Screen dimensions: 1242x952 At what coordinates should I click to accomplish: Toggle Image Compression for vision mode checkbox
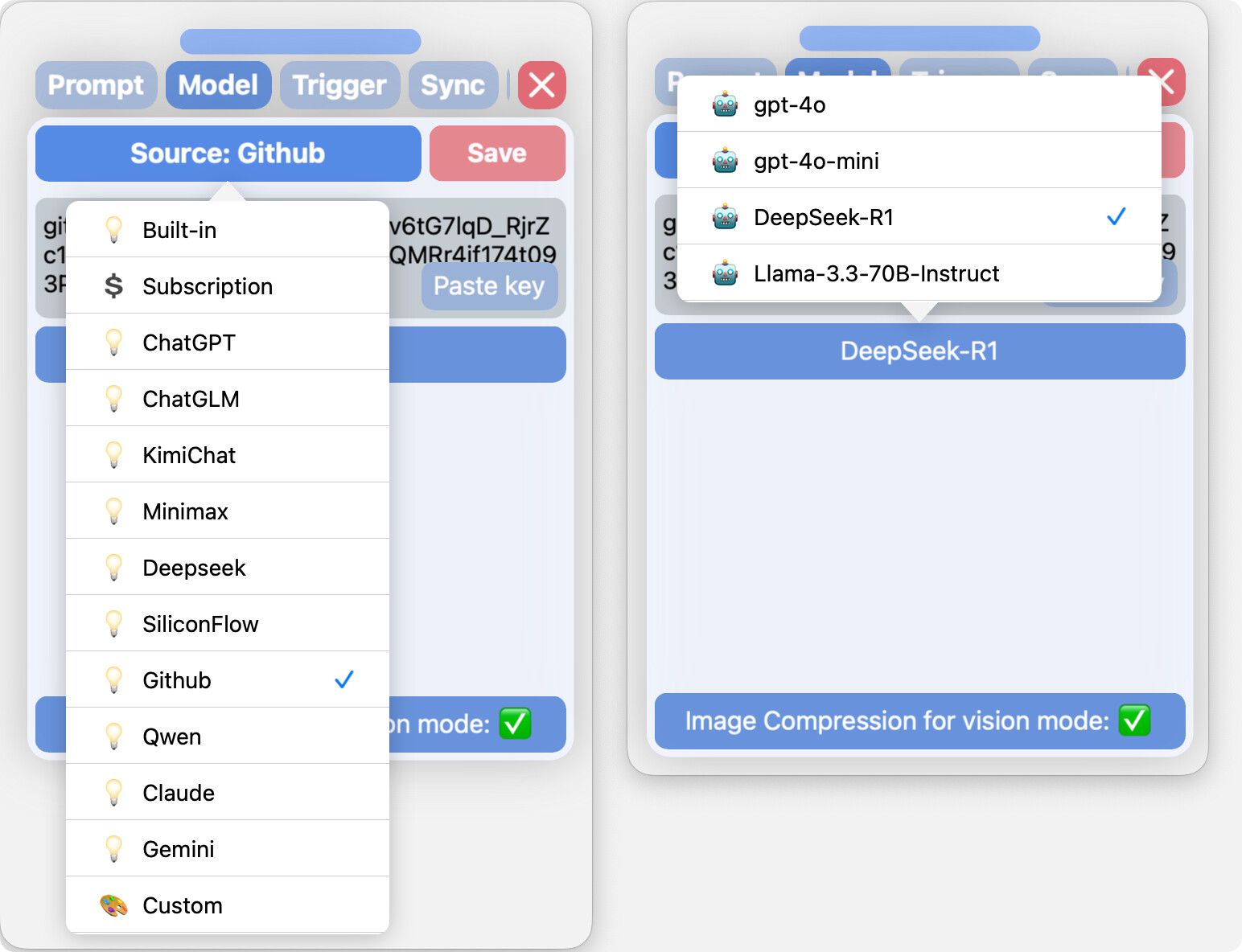tap(1135, 720)
